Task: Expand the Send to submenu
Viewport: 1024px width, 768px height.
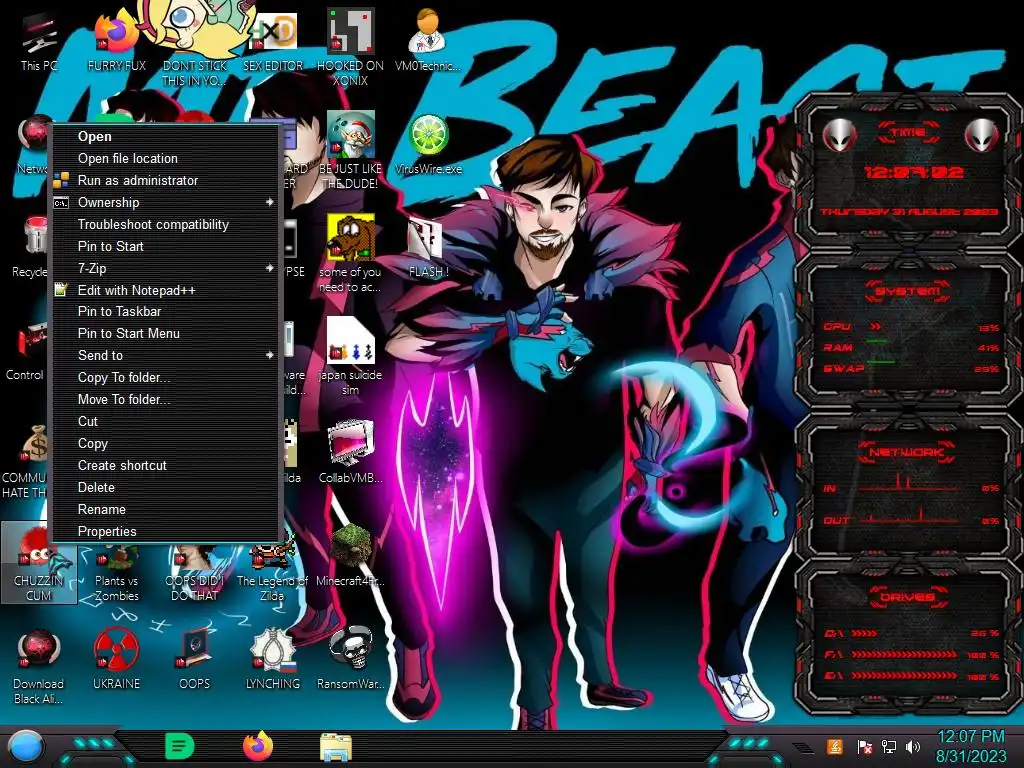Action: 166,355
